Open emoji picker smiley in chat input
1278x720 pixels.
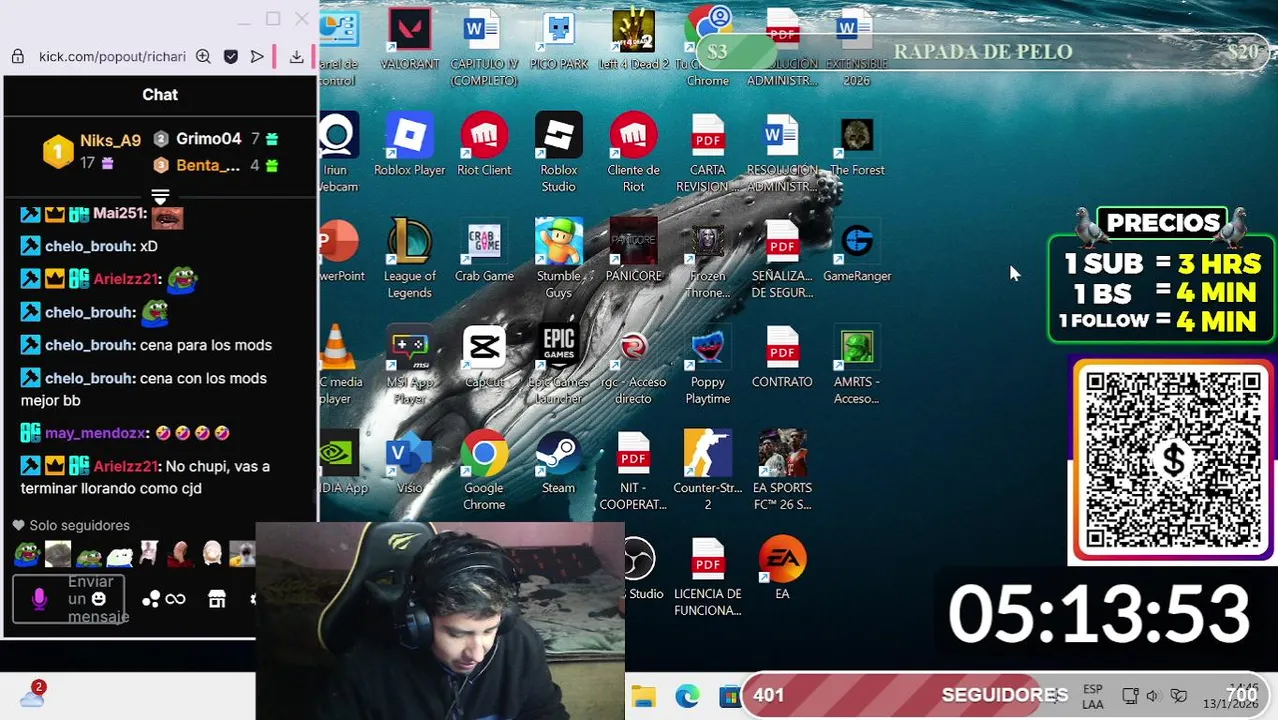pos(98,599)
